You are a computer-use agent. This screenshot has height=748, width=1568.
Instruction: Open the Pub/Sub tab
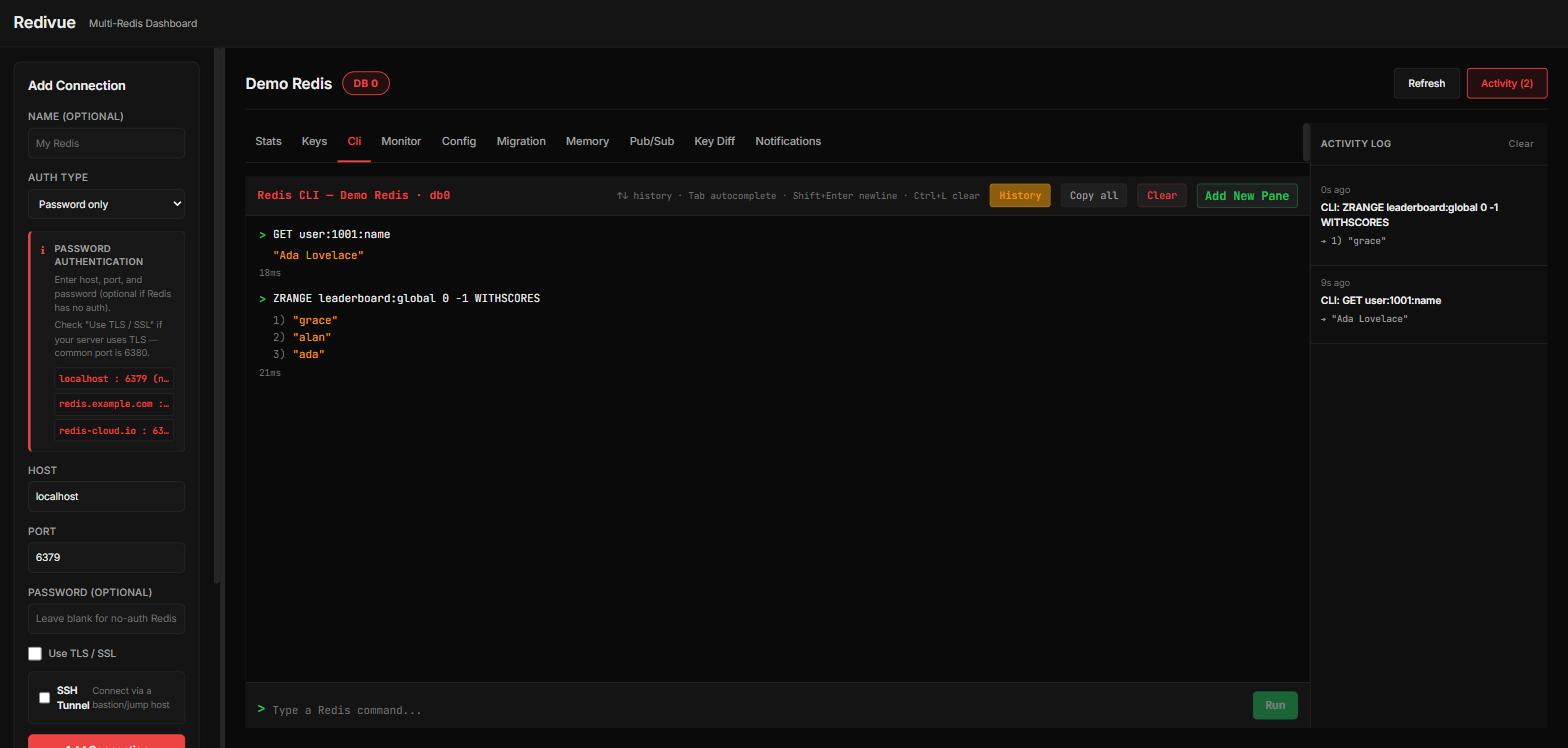click(x=652, y=141)
